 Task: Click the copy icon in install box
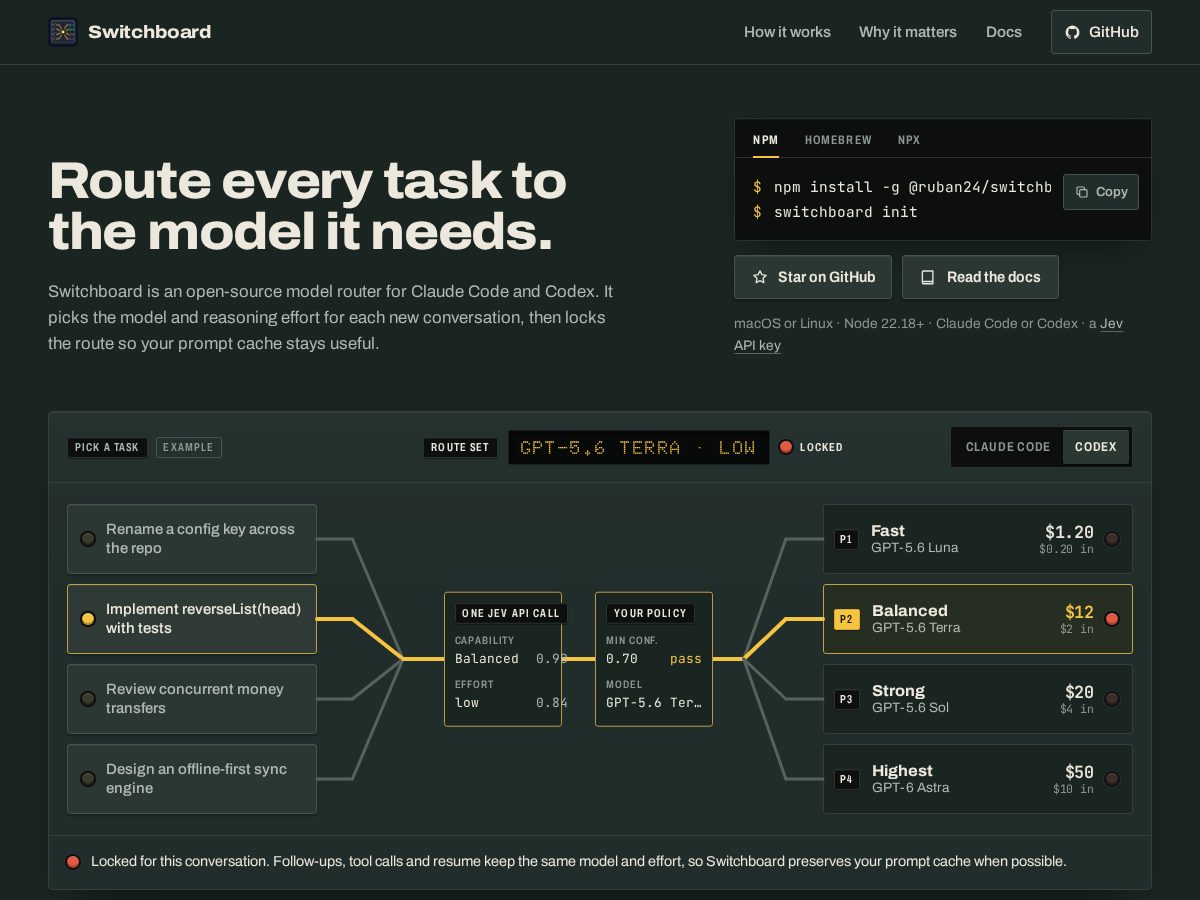click(x=1082, y=192)
